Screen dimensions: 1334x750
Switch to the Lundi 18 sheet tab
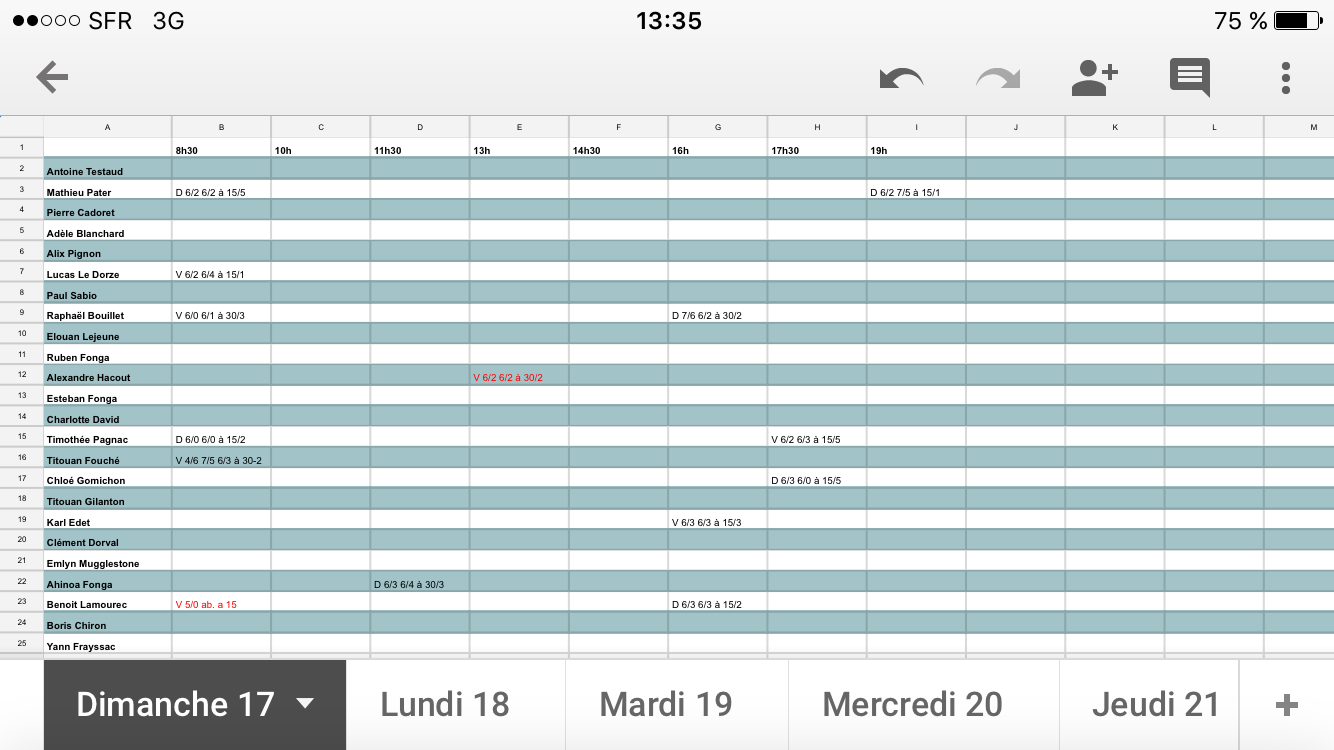pos(445,705)
